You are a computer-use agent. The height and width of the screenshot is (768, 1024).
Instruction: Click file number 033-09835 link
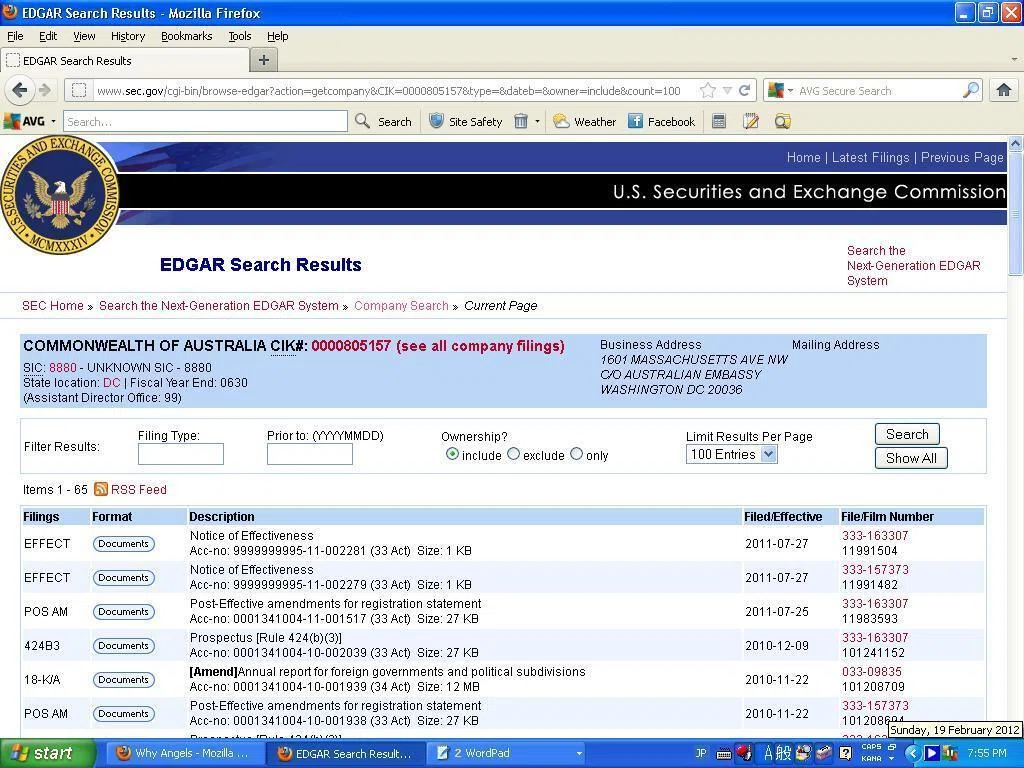point(872,671)
